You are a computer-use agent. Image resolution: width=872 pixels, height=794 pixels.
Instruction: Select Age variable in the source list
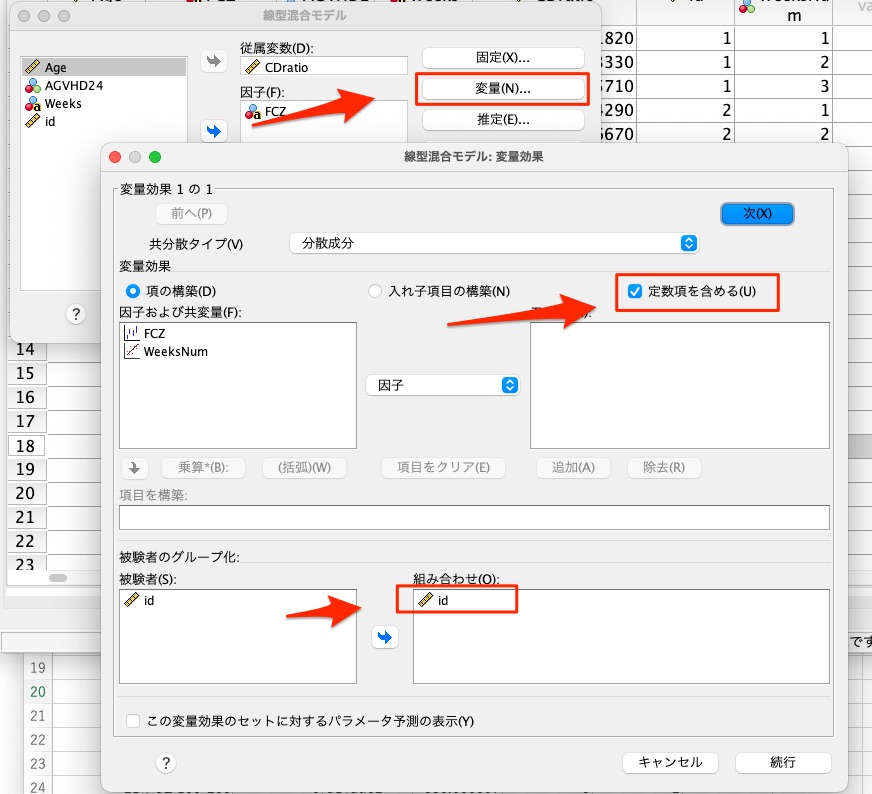[x=55, y=68]
